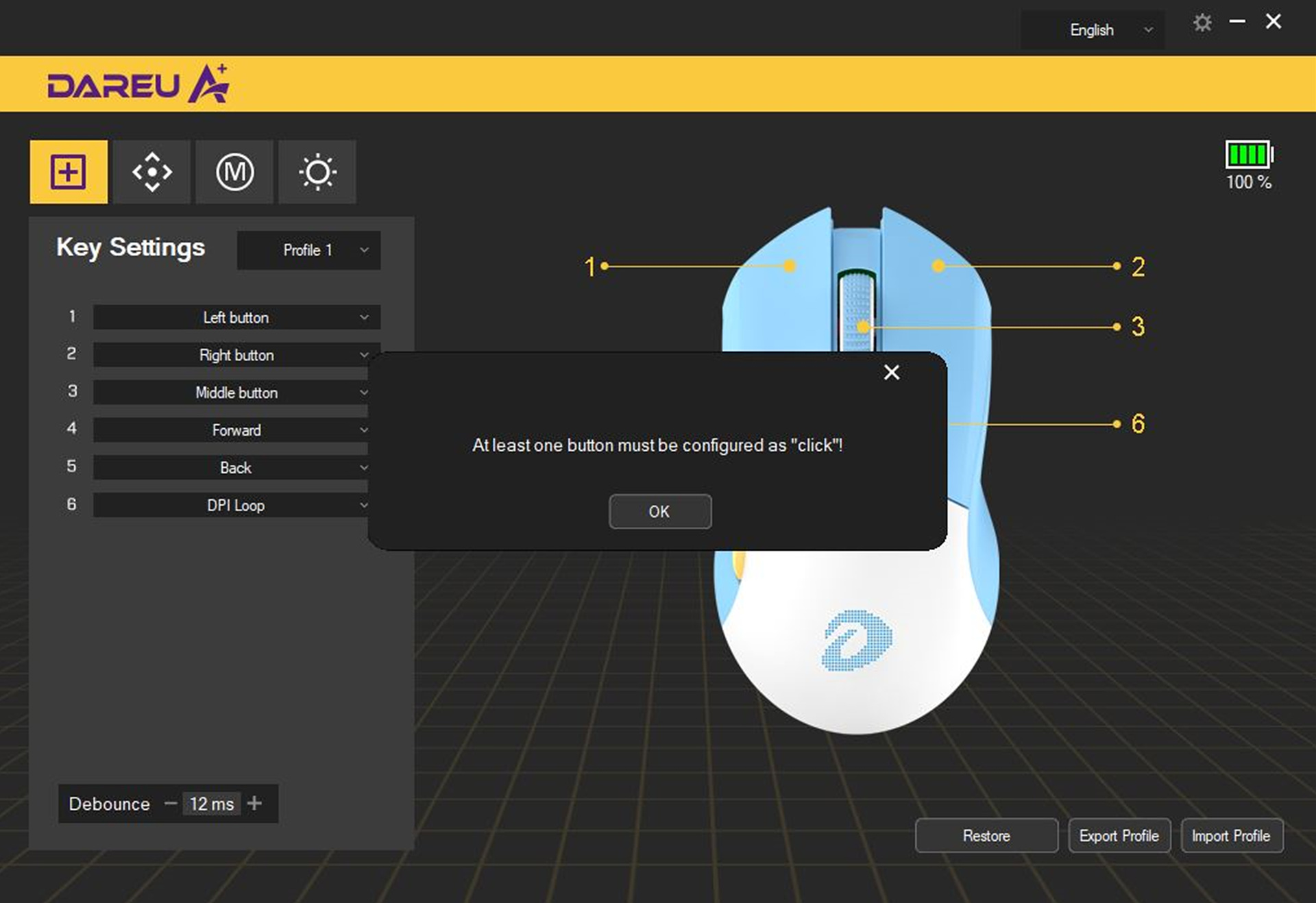The width and height of the screenshot is (1316, 903).
Task: Close the warning dialog with X
Action: pos(891,372)
